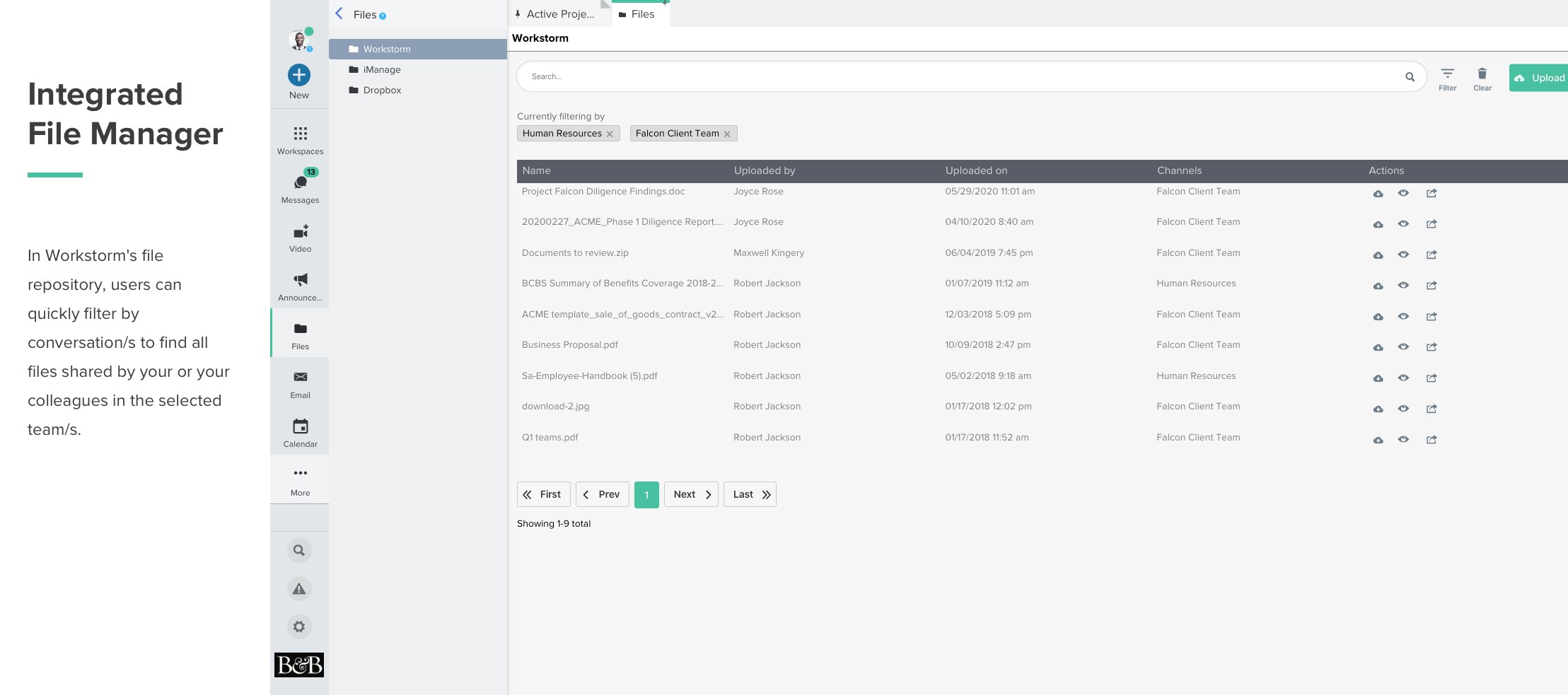The height and width of the screenshot is (695, 1568).
Task: Download Project Falcon Diligence Findings.doc
Action: tap(1378, 193)
